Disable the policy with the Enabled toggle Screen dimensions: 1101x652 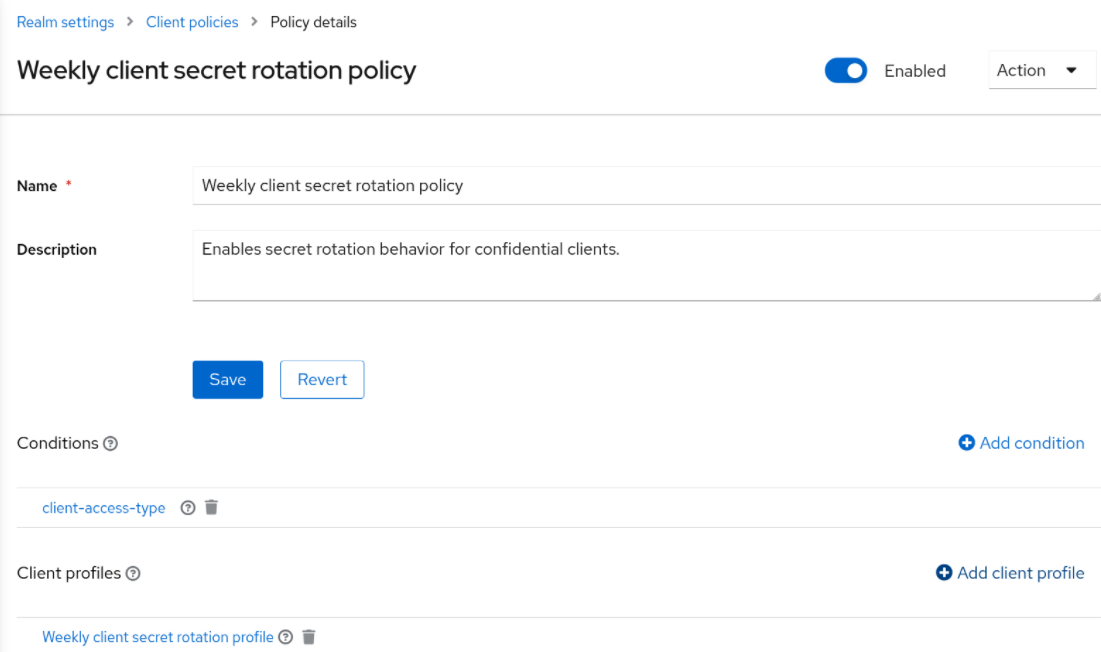pos(846,70)
